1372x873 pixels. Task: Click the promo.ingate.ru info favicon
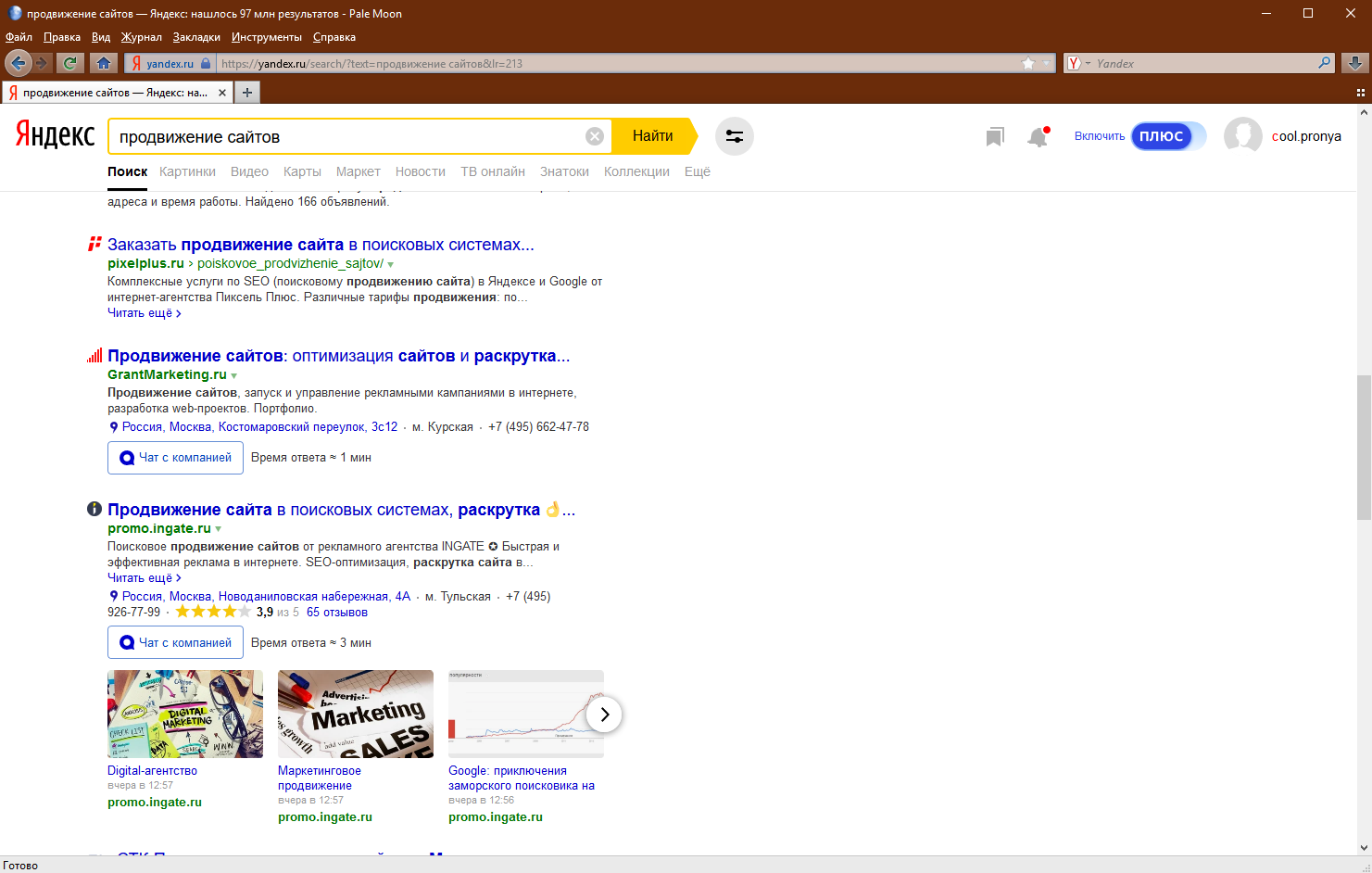click(x=94, y=509)
